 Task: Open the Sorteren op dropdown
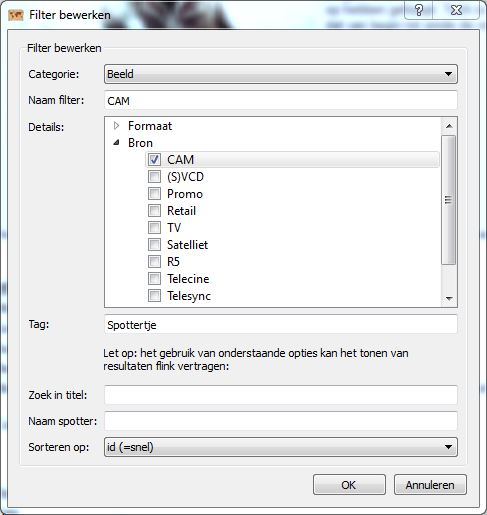pyautogui.click(x=281, y=447)
